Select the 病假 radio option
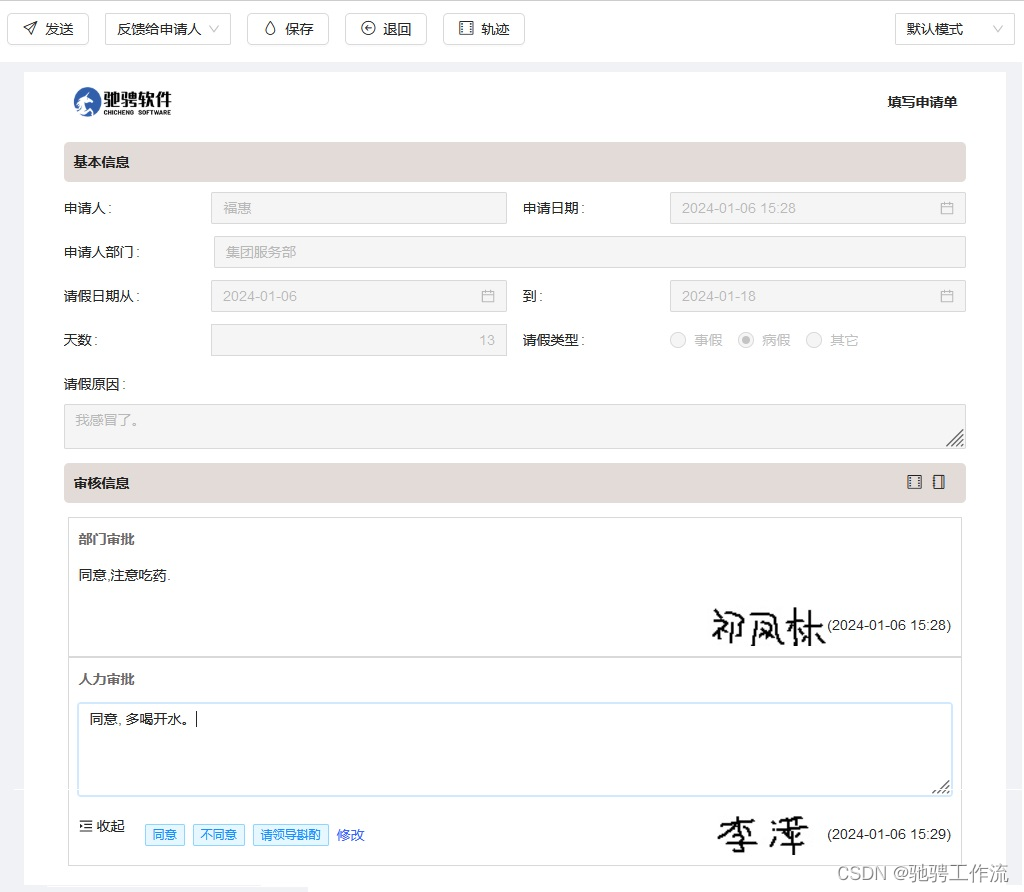The image size is (1024, 892). [746, 340]
